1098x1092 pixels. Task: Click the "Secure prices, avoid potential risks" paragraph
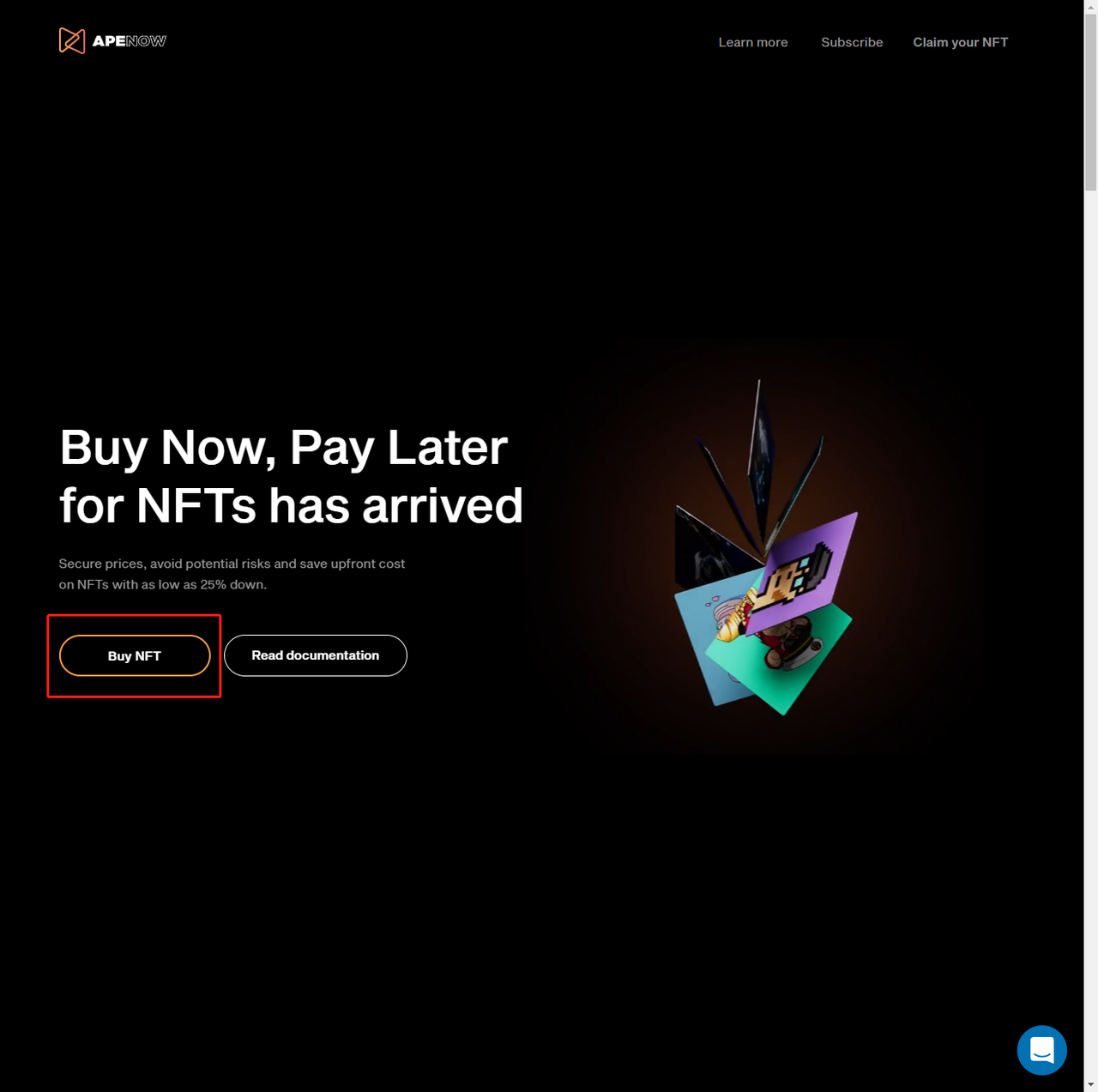tap(232, 574)
